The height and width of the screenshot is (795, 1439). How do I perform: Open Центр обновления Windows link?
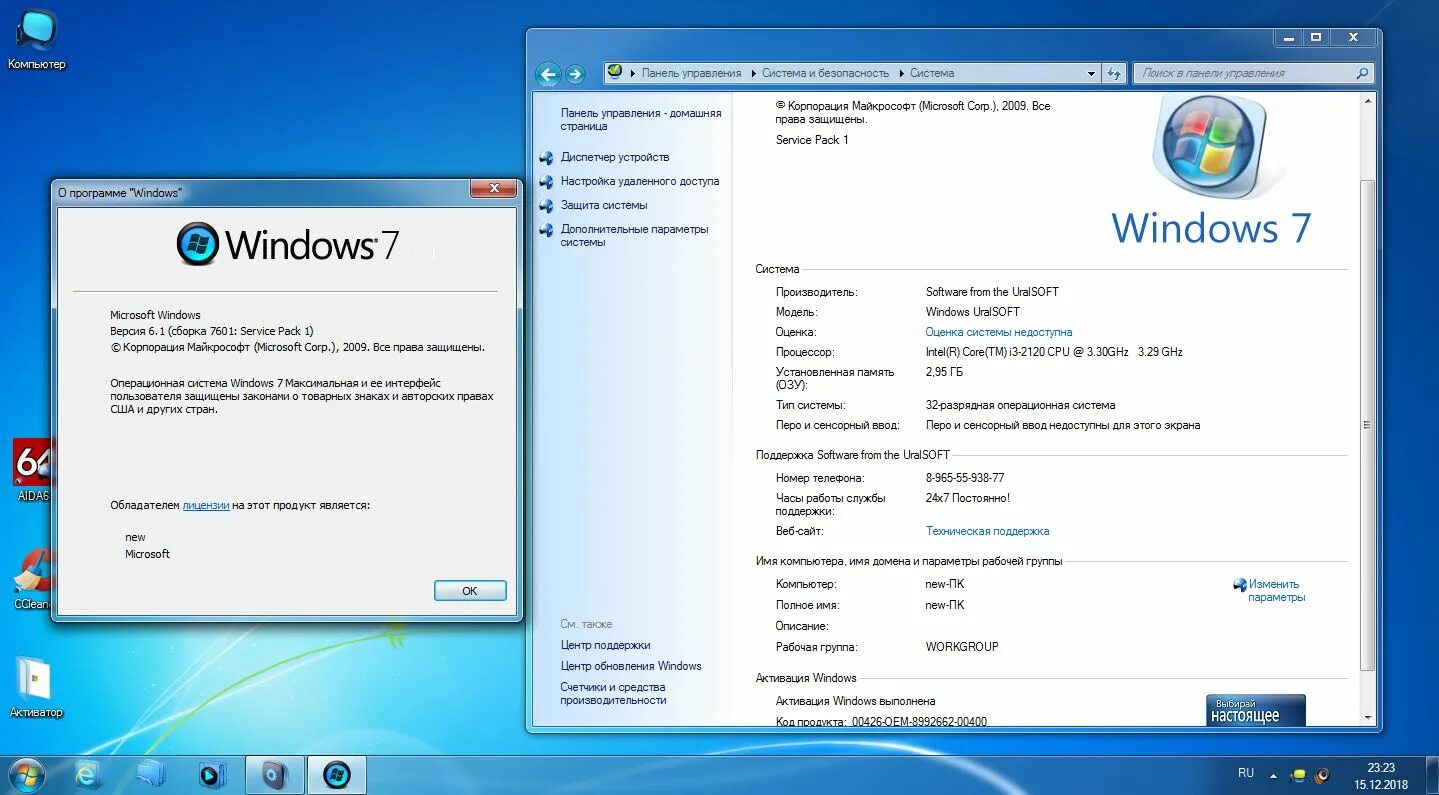point(631,666)
